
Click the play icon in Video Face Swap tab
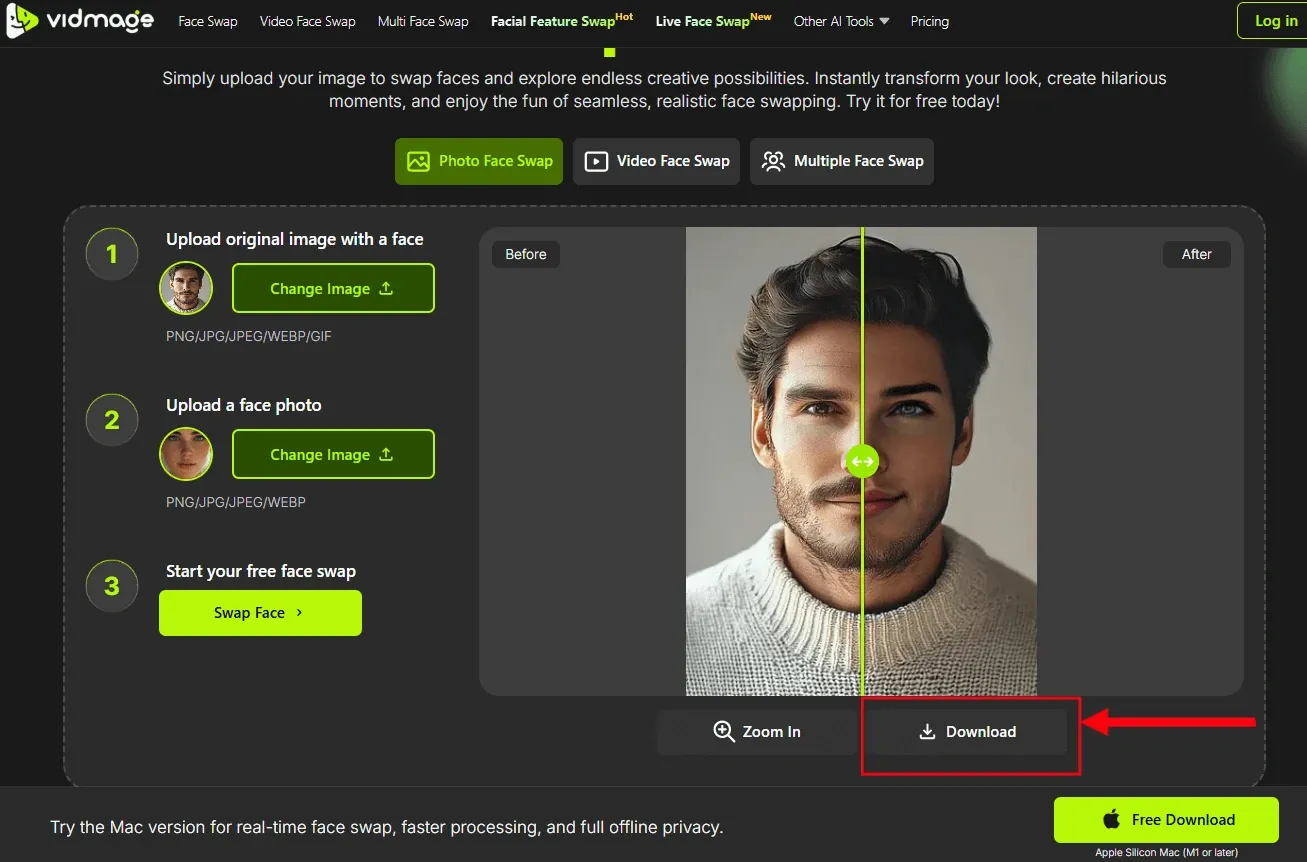(x=596, y=161)
